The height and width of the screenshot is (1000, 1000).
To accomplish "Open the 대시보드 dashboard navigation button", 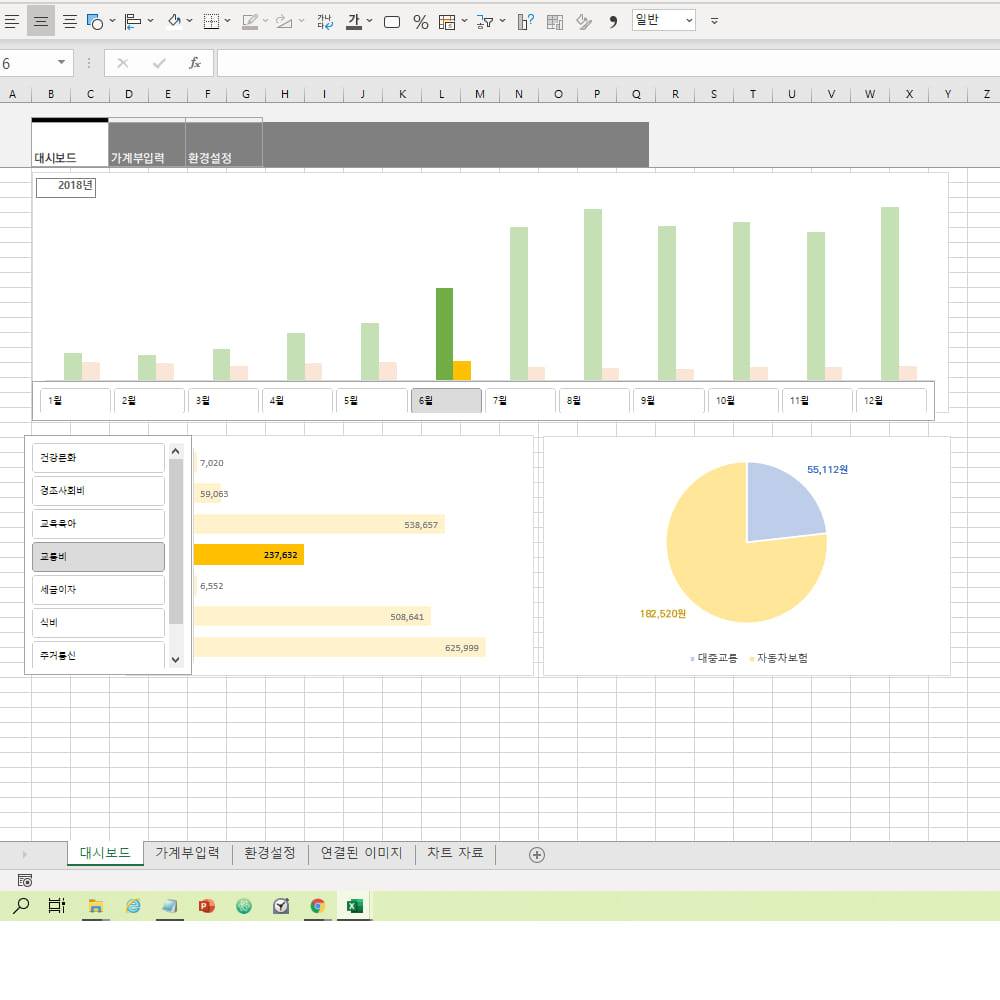I will coord(70,142).
